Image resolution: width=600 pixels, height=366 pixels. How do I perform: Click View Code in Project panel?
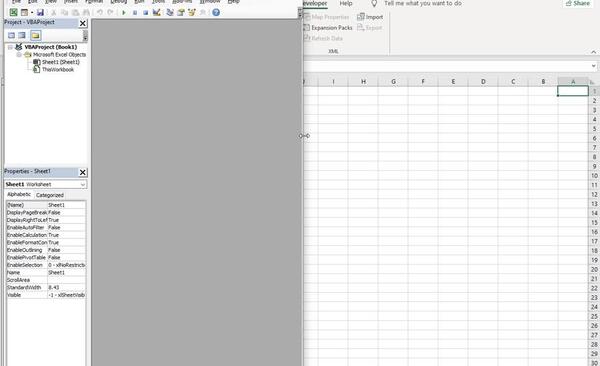[11, 36]
